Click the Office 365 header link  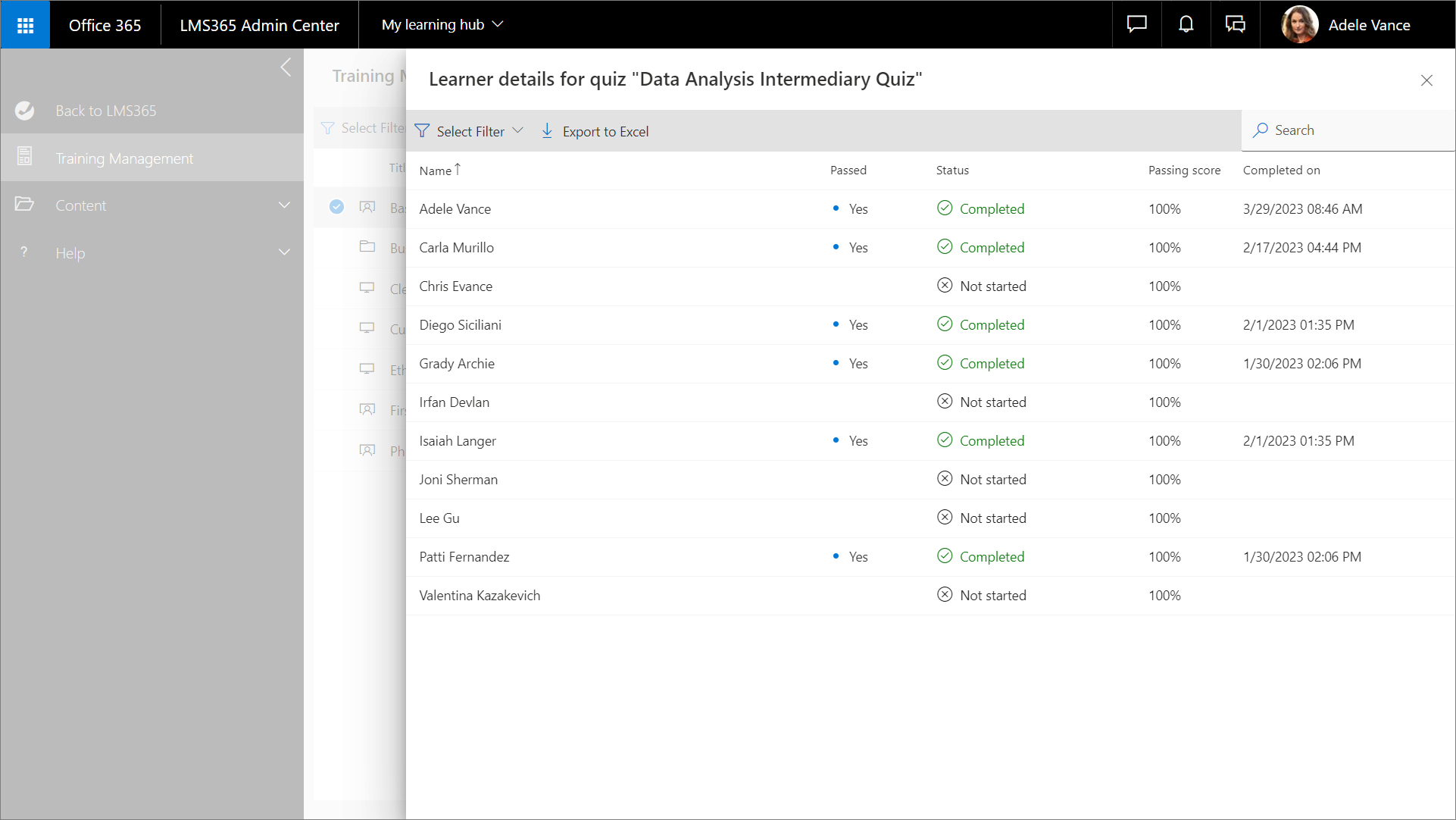(105, 25)
